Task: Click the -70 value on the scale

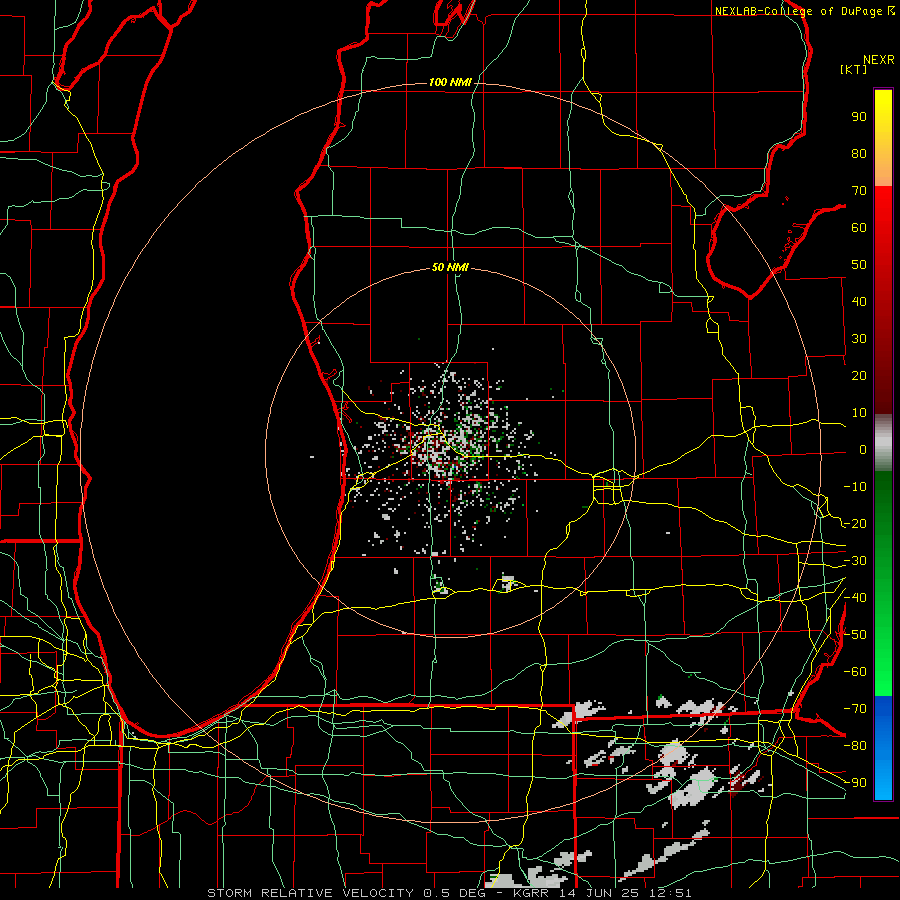Action: click(x=855, y=708)
